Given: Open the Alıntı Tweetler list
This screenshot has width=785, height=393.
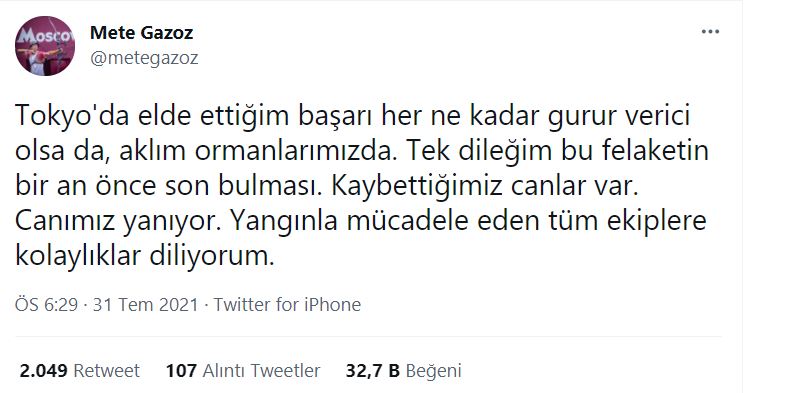Looking at the screenshot, I should [261, 370].
